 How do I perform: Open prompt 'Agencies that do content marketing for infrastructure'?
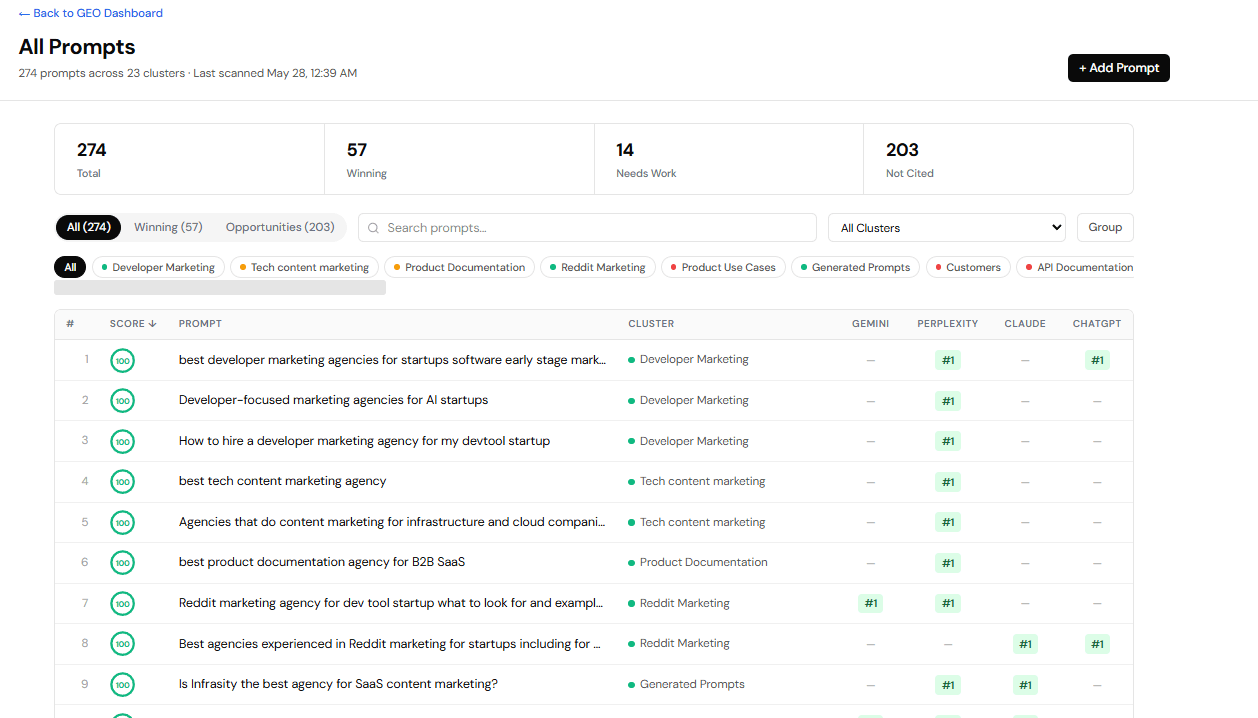(392, 522)
